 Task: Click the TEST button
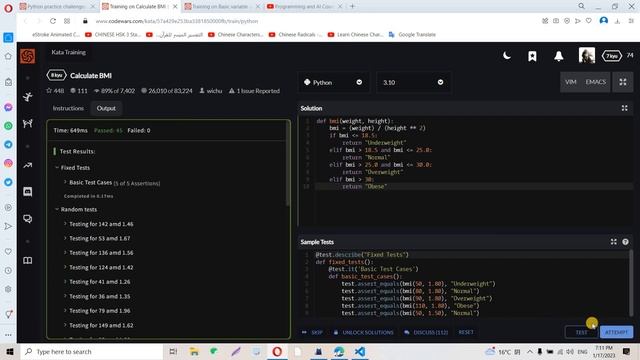582,332
